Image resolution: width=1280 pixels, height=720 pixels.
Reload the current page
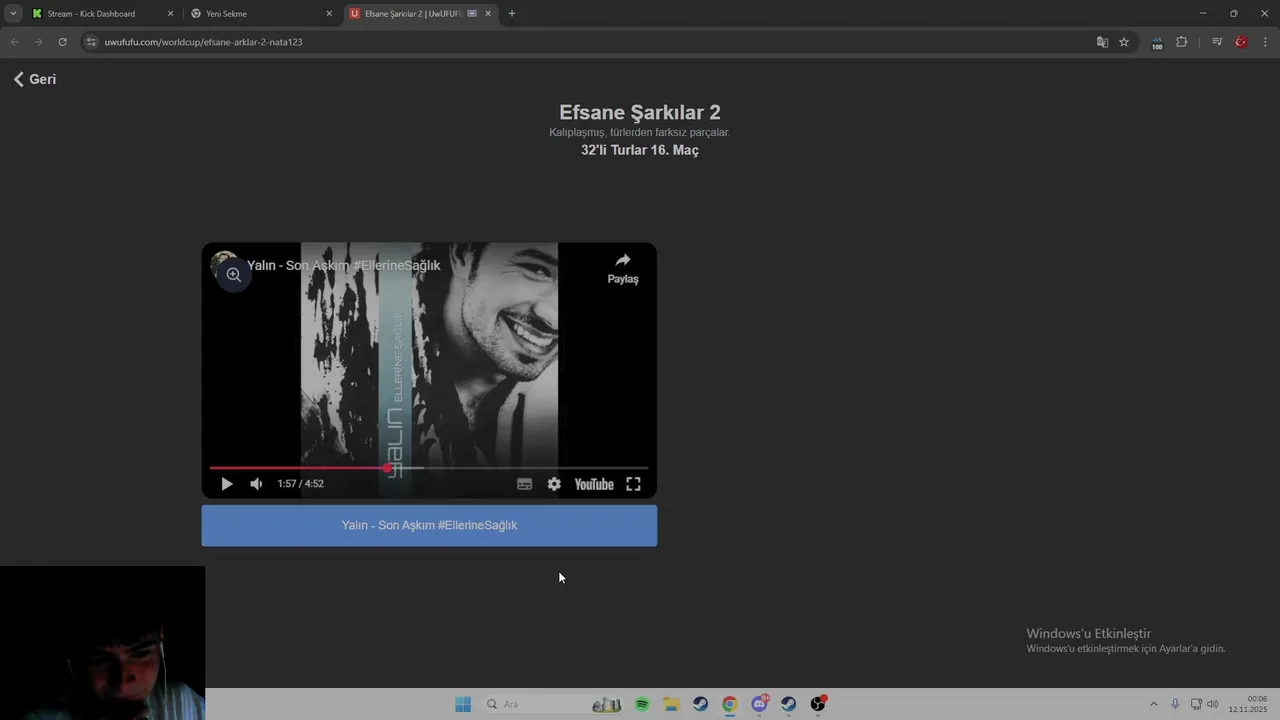(62, 42)
